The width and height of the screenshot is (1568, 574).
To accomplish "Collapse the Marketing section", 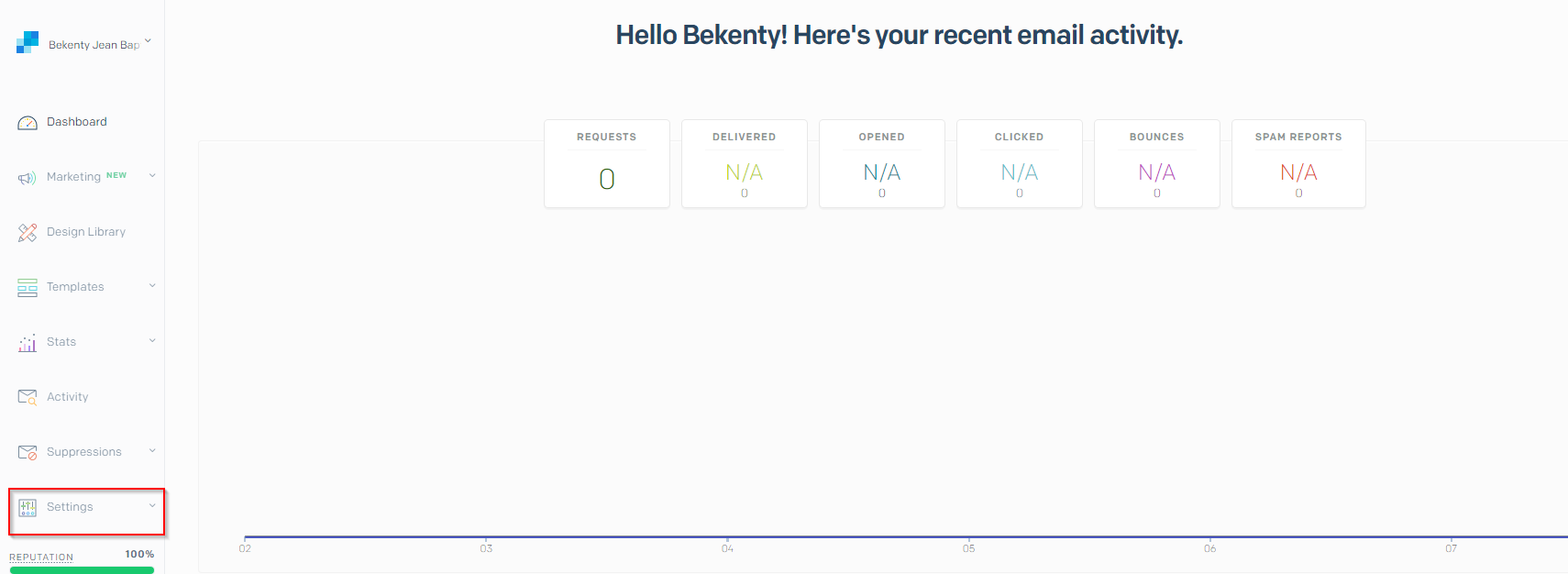I will click(x=151, y=175).
